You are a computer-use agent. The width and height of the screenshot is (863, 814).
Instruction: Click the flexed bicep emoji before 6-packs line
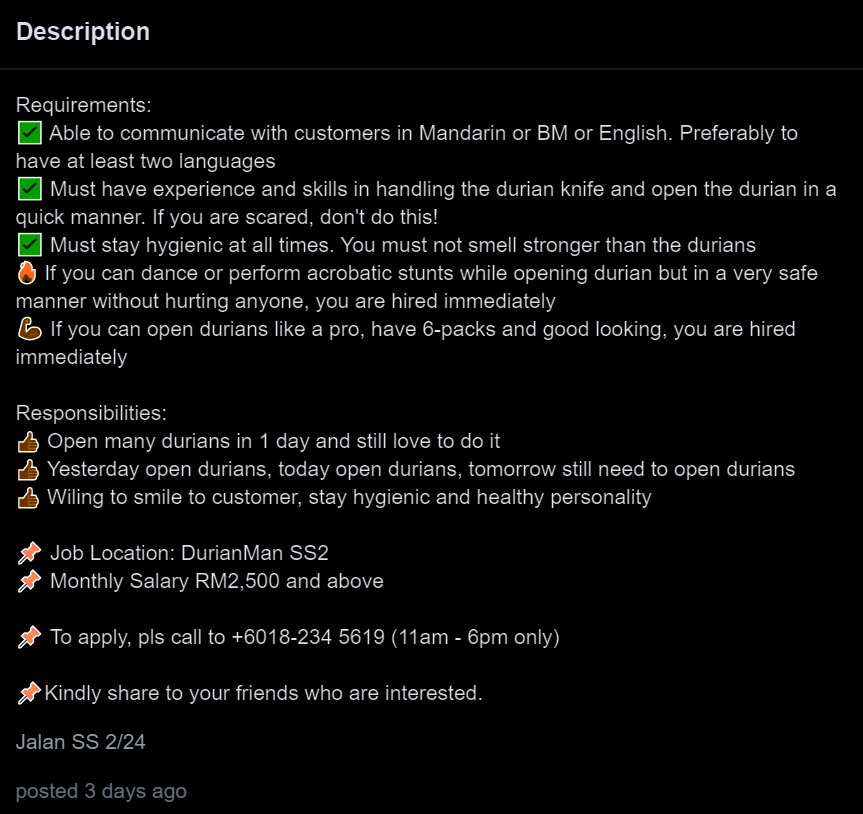pos(29,329)
